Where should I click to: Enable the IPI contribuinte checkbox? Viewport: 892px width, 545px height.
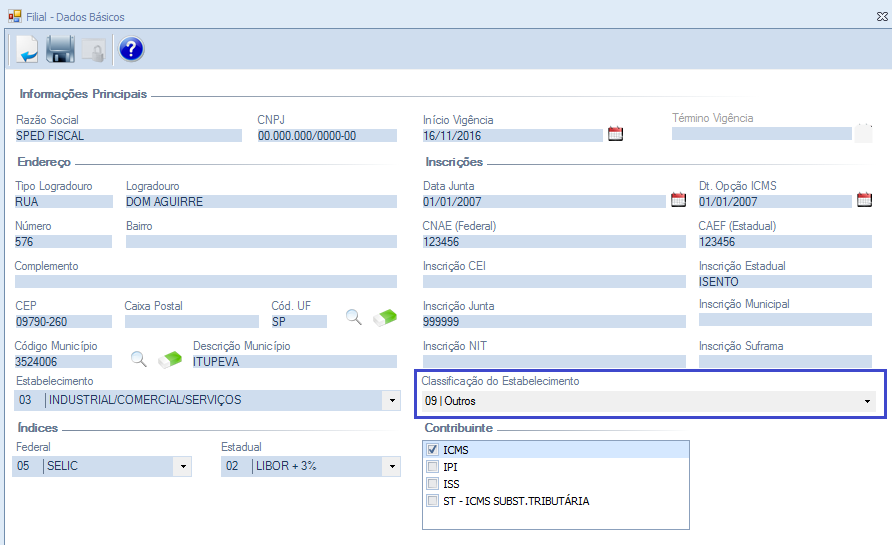click(x=432, y=467)
